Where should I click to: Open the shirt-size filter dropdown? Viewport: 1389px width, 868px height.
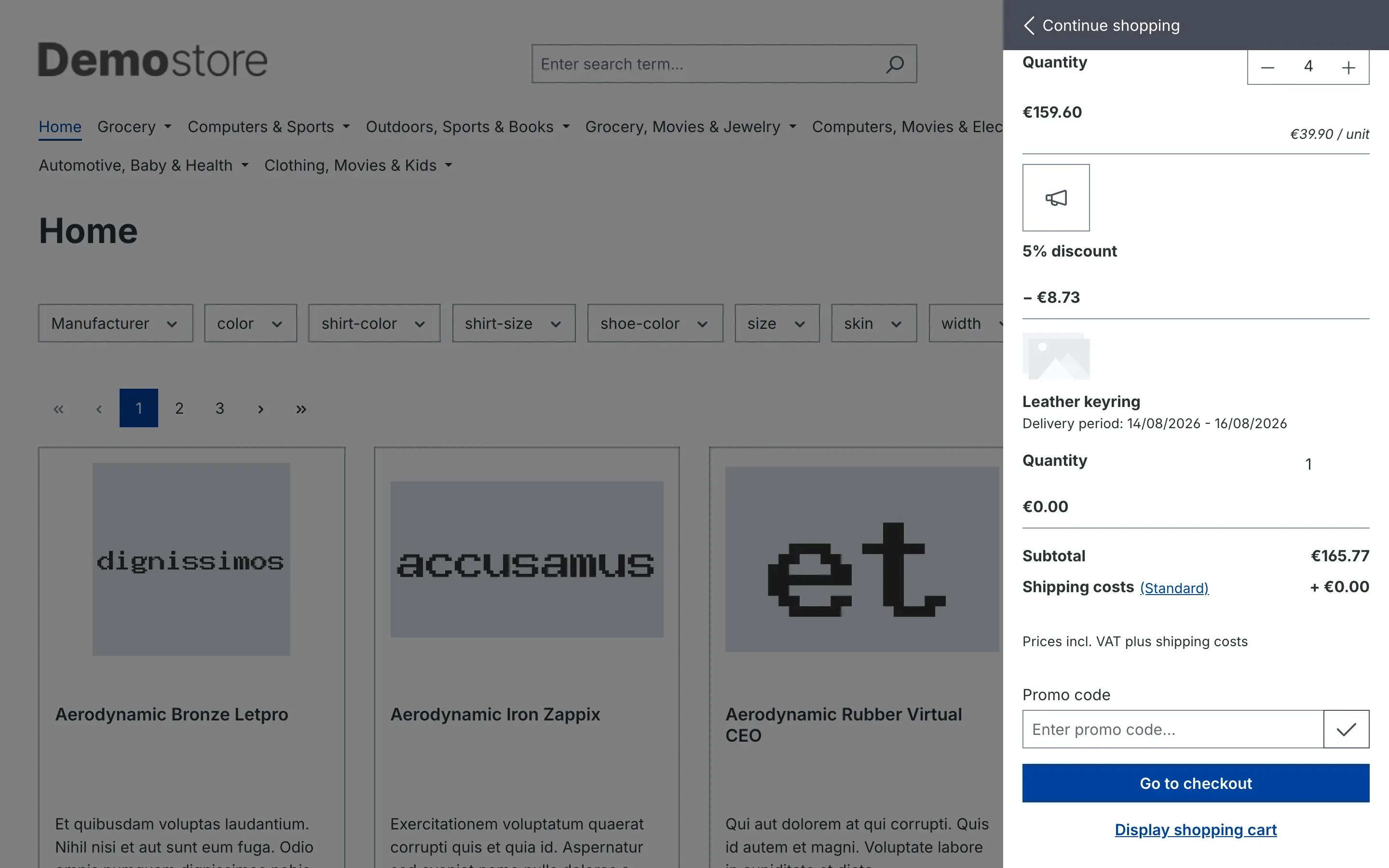click(x=513, y=323)
